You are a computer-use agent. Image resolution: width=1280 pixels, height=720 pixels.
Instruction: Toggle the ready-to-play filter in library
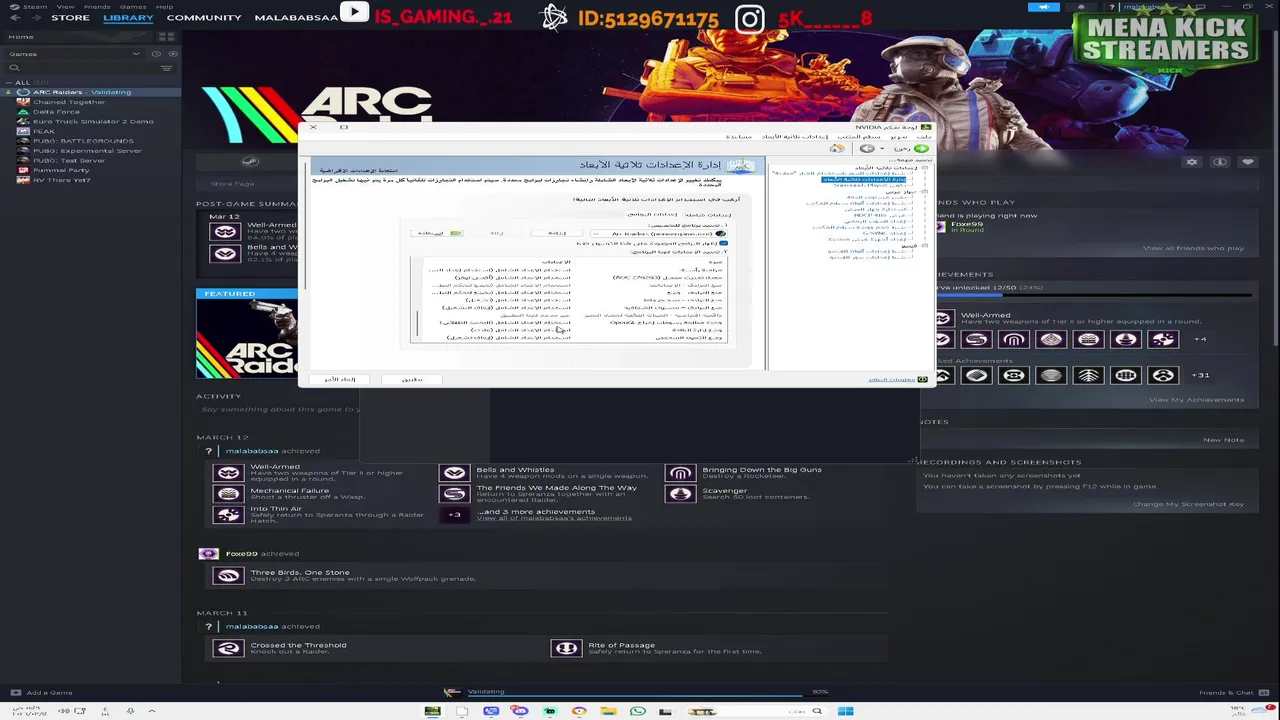click(x=173, y=53)
